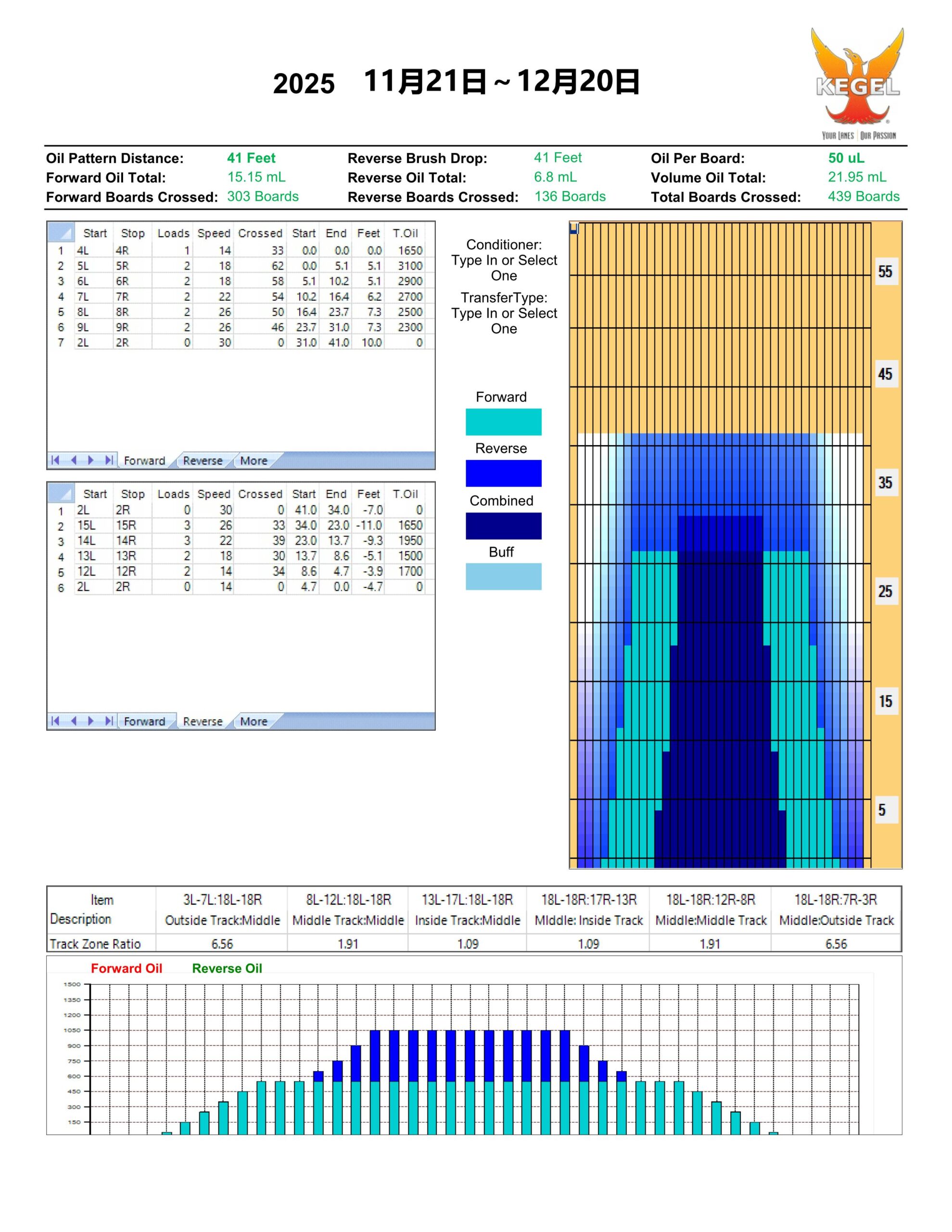Click first-record arrow in upper Forward table
Screen dimensions: 952x1232
tap(55, 460)
